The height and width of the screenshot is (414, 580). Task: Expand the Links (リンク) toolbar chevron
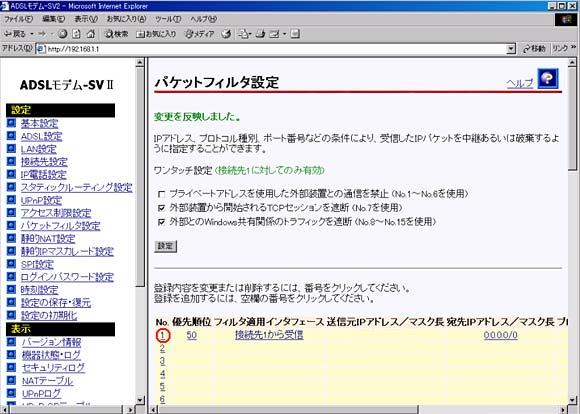tap(574, 48)
